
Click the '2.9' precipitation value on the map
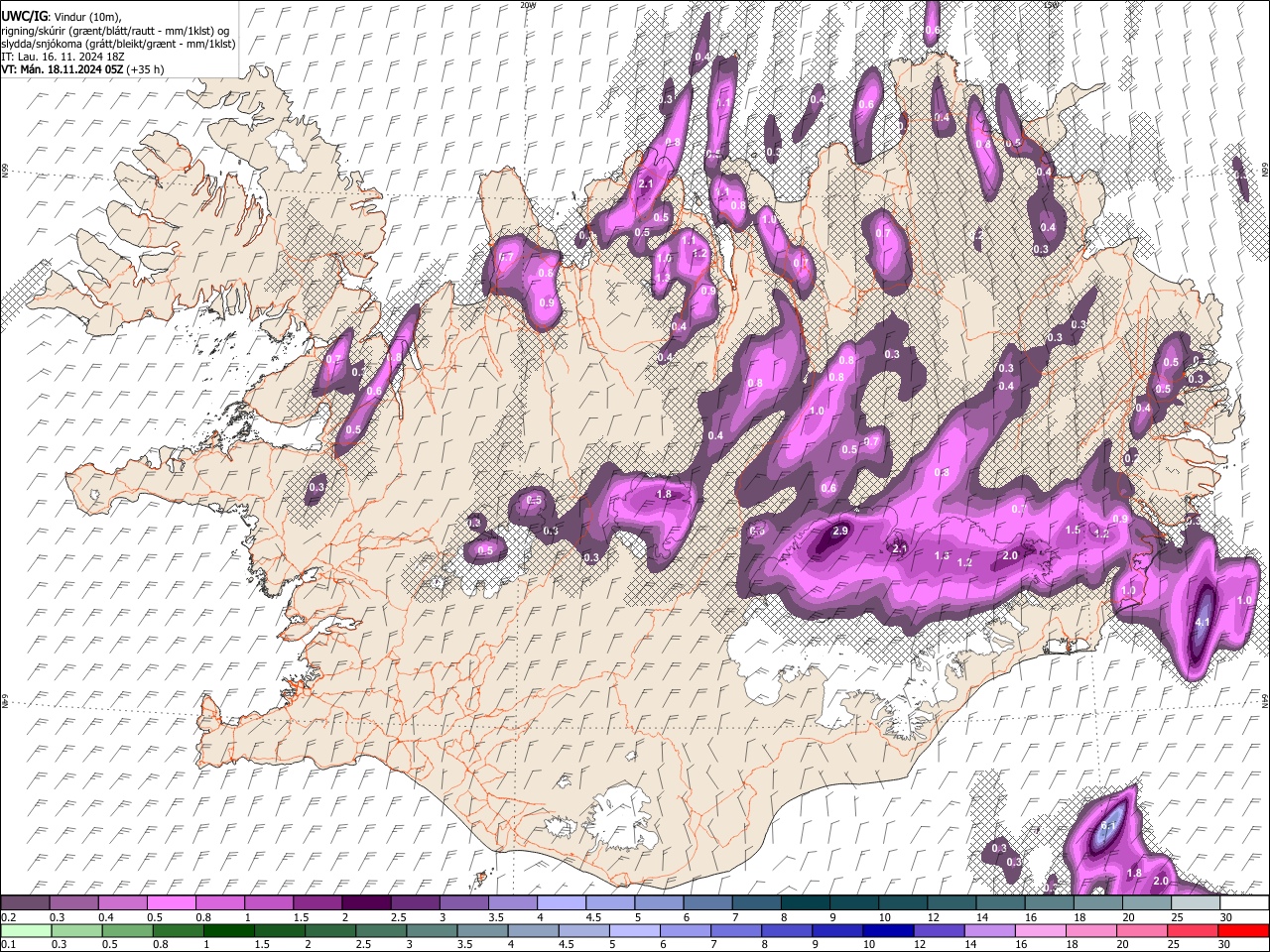pyautogui.click(x=840, y=532)
